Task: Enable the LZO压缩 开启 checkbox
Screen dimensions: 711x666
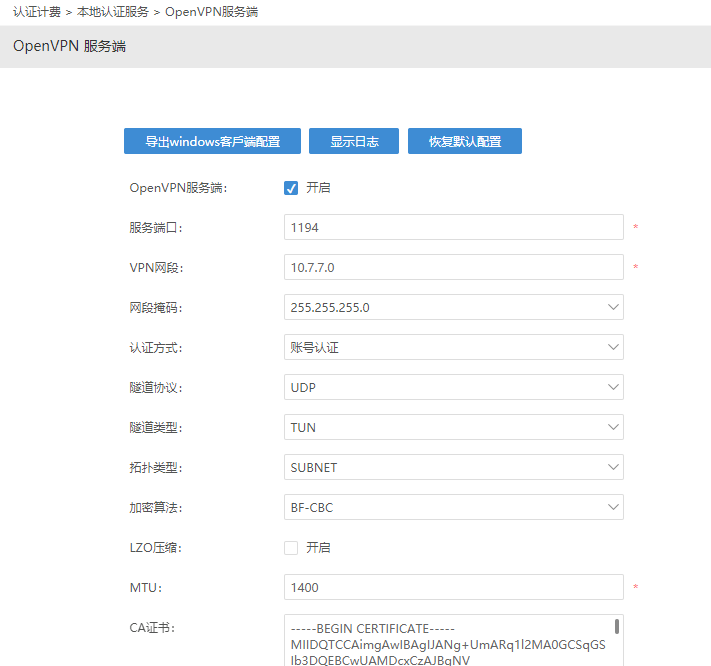Action: tap(291, 548)
